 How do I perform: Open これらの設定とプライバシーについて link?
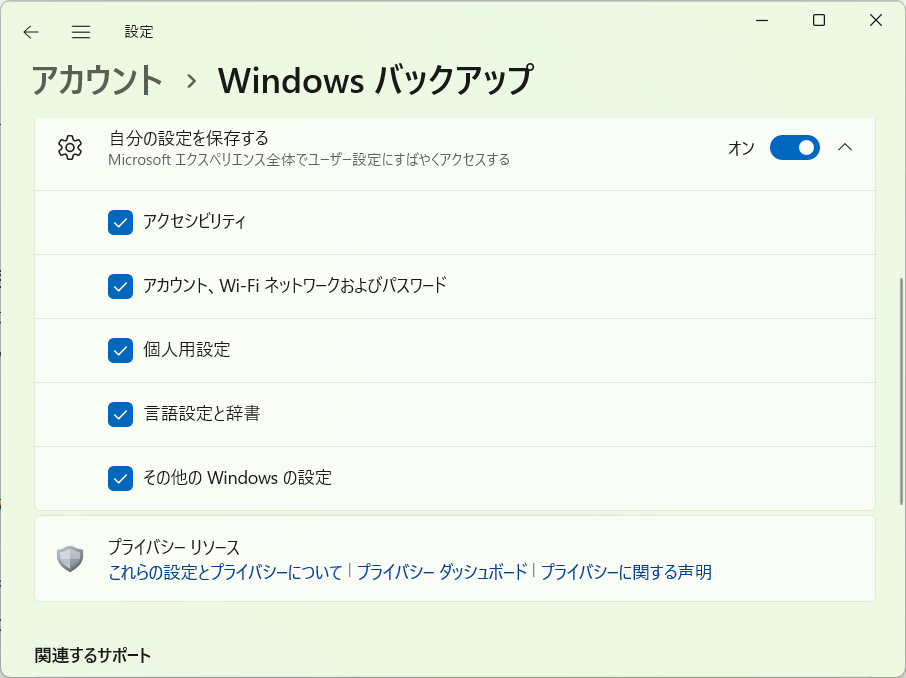tap(225, 572)
